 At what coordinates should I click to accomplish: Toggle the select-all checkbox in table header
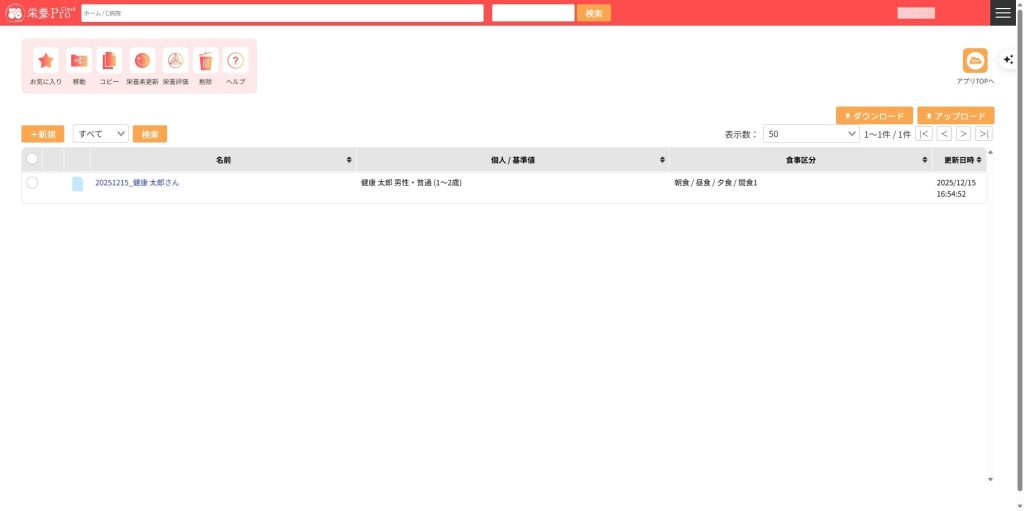coord(32,159)
